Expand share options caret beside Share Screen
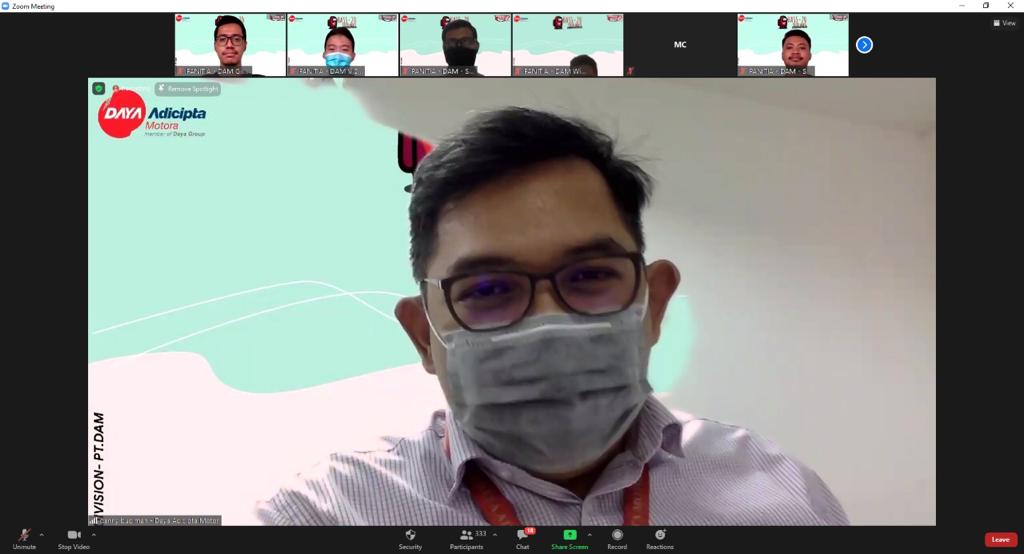The width and height of the screenshot is (1024, 554). [590, 534]
